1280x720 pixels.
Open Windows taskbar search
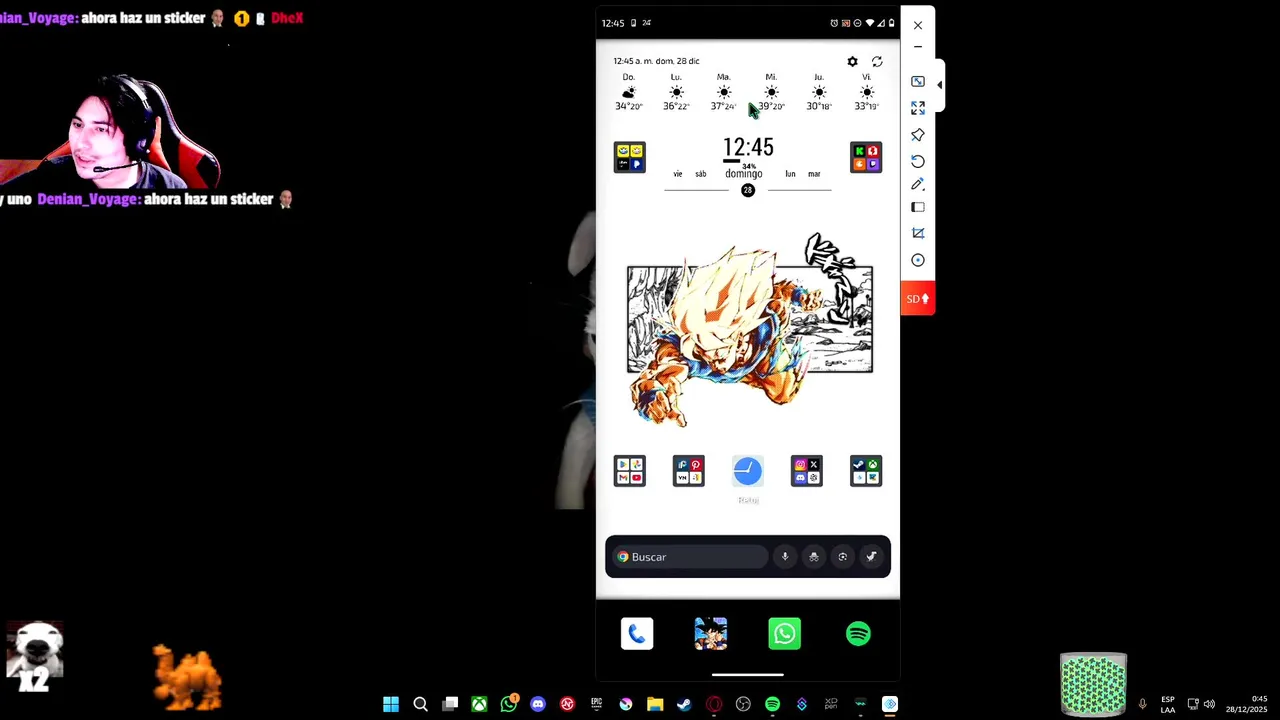421,704
